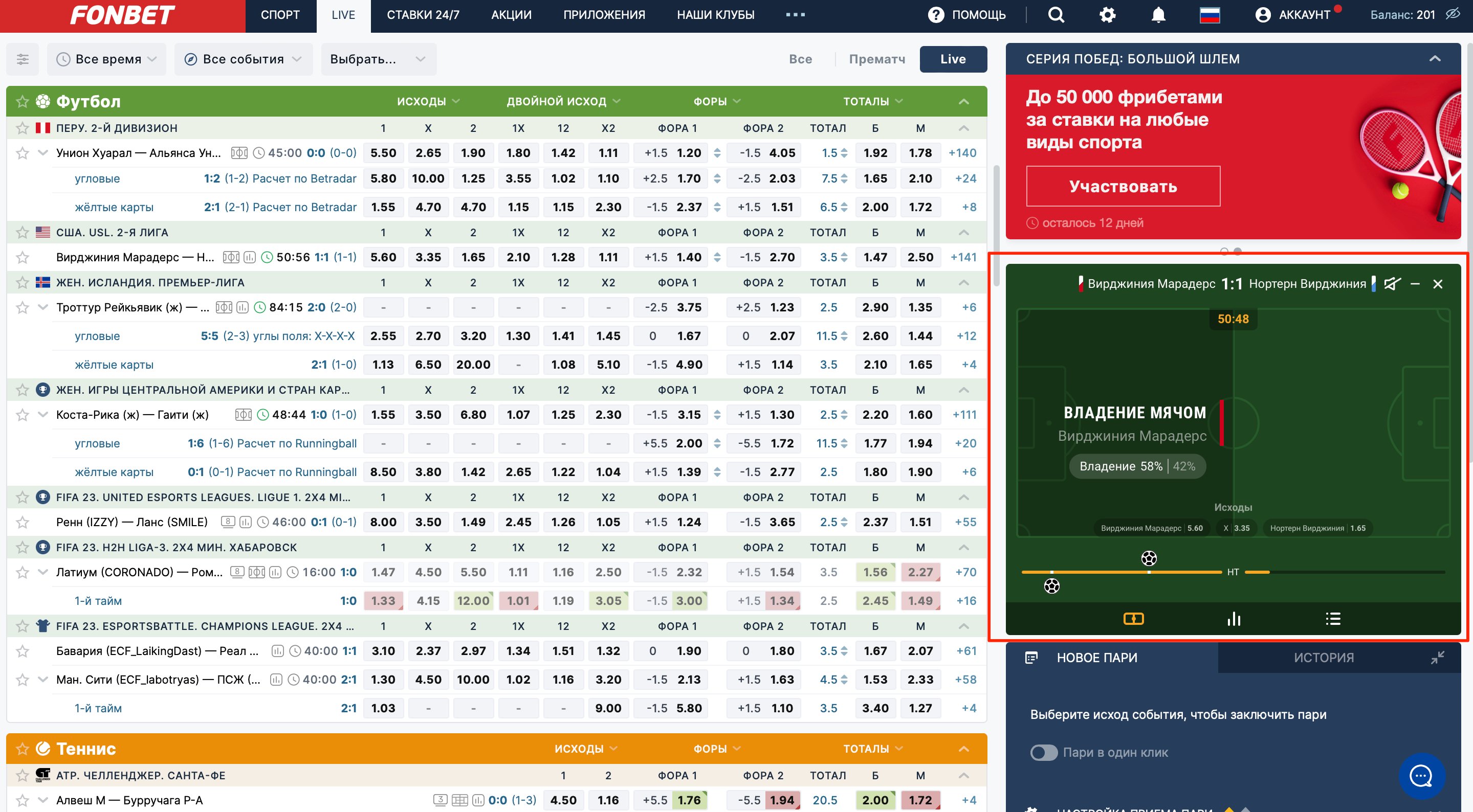Mute sound in match tracker widget
The image size is (1473, 812).
click(1392, 284)
